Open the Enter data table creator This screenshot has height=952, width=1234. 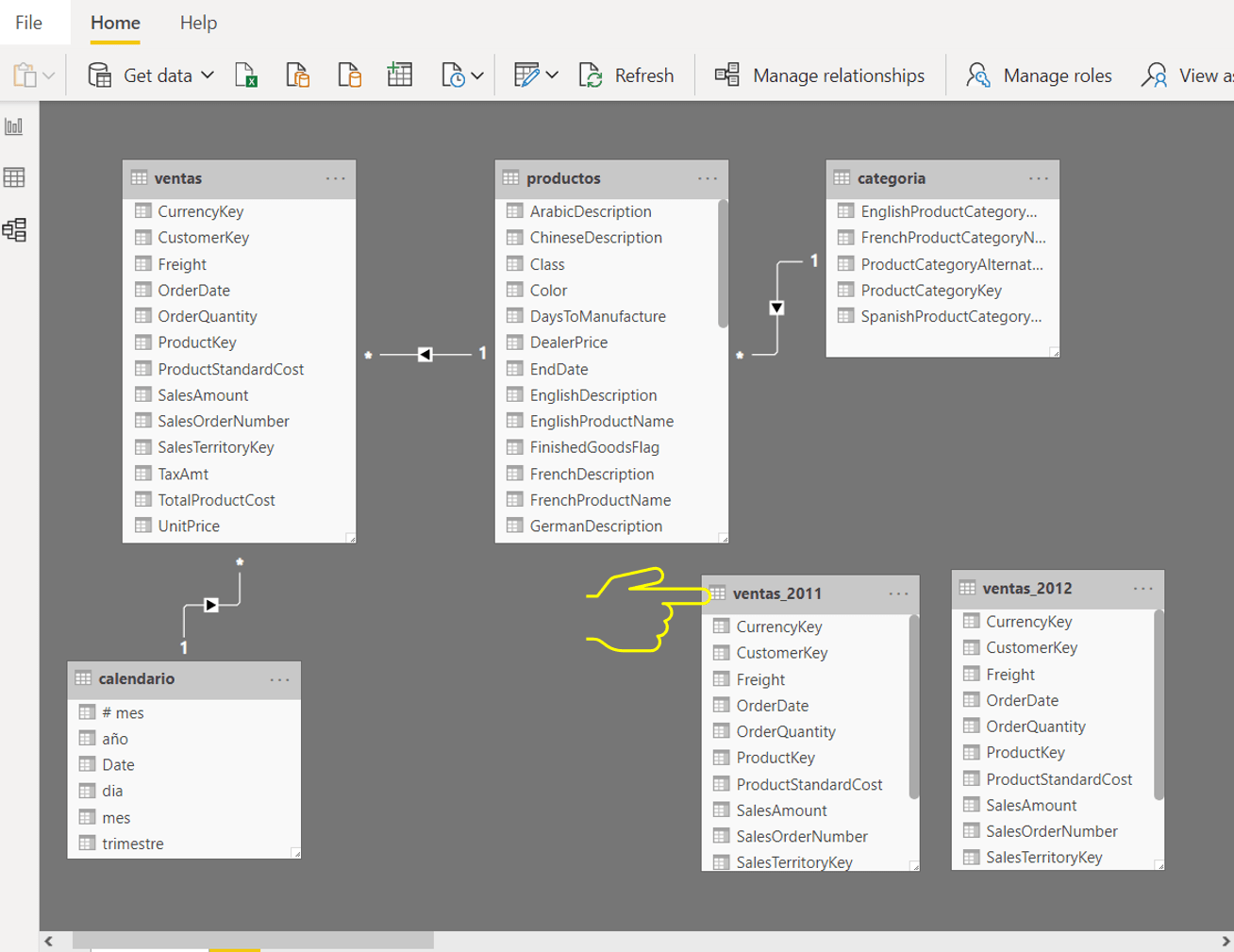point(399,75)
